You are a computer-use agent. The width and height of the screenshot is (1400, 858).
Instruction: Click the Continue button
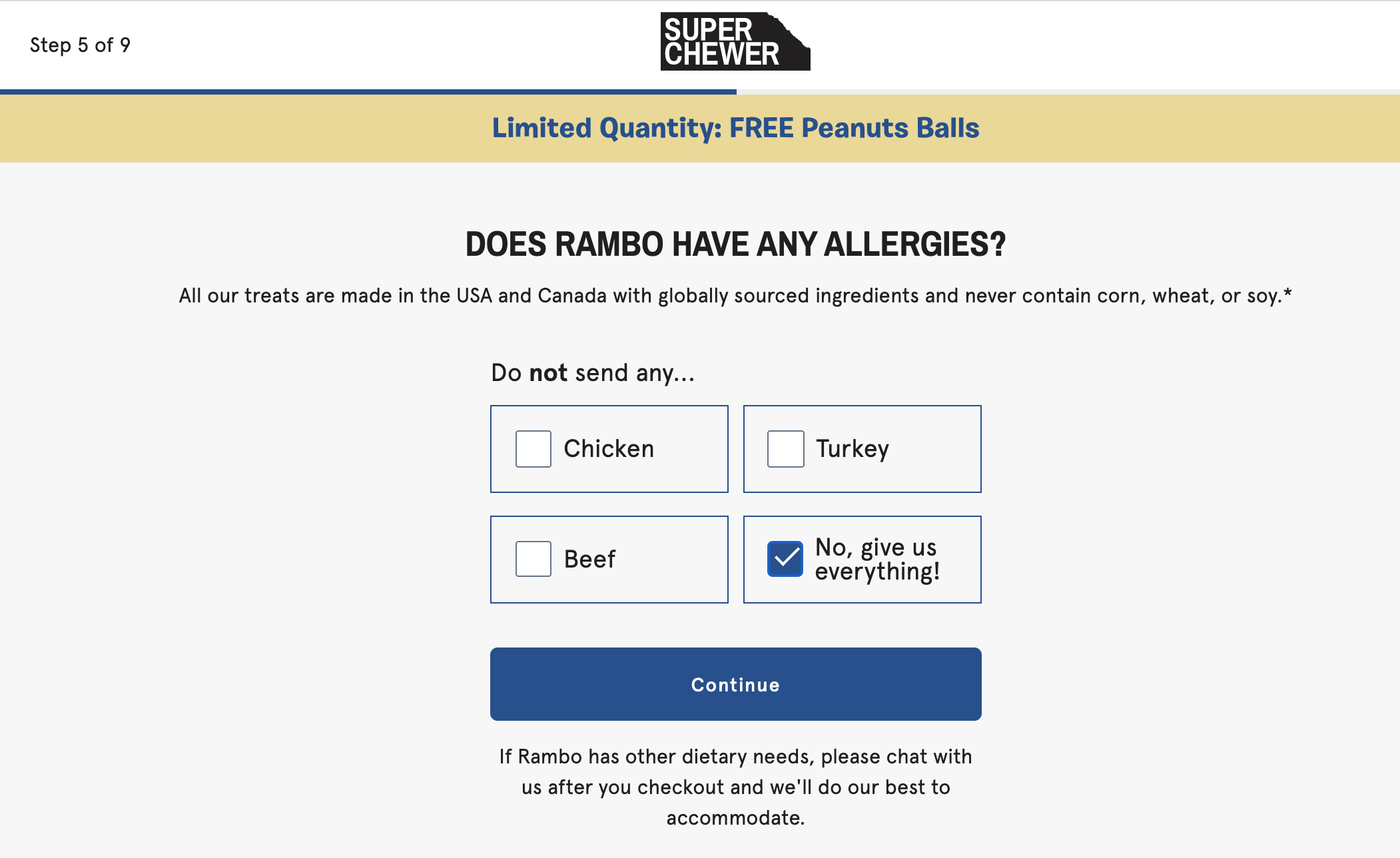(x=735, y=684)
